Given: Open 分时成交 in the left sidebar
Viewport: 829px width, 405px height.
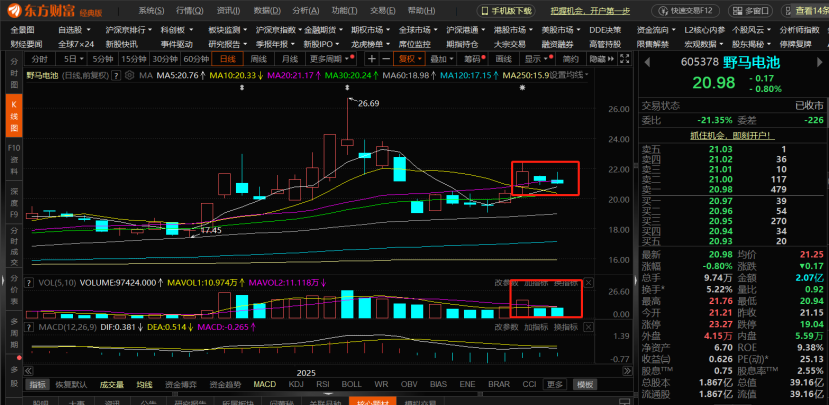Looking at the screenshot, I should click(14, 245).
